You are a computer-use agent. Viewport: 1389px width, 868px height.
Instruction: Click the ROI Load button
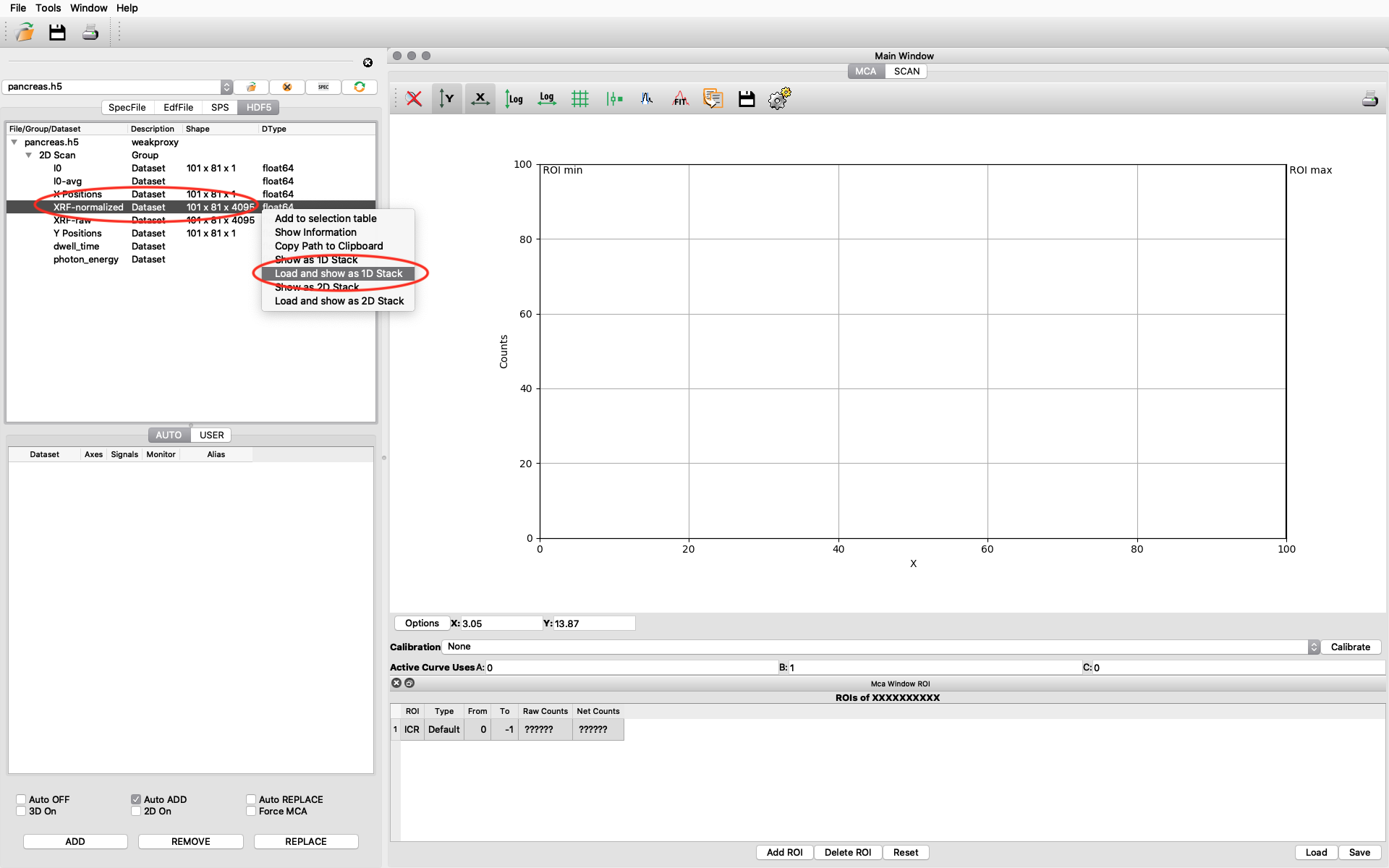pos(1317,853)
